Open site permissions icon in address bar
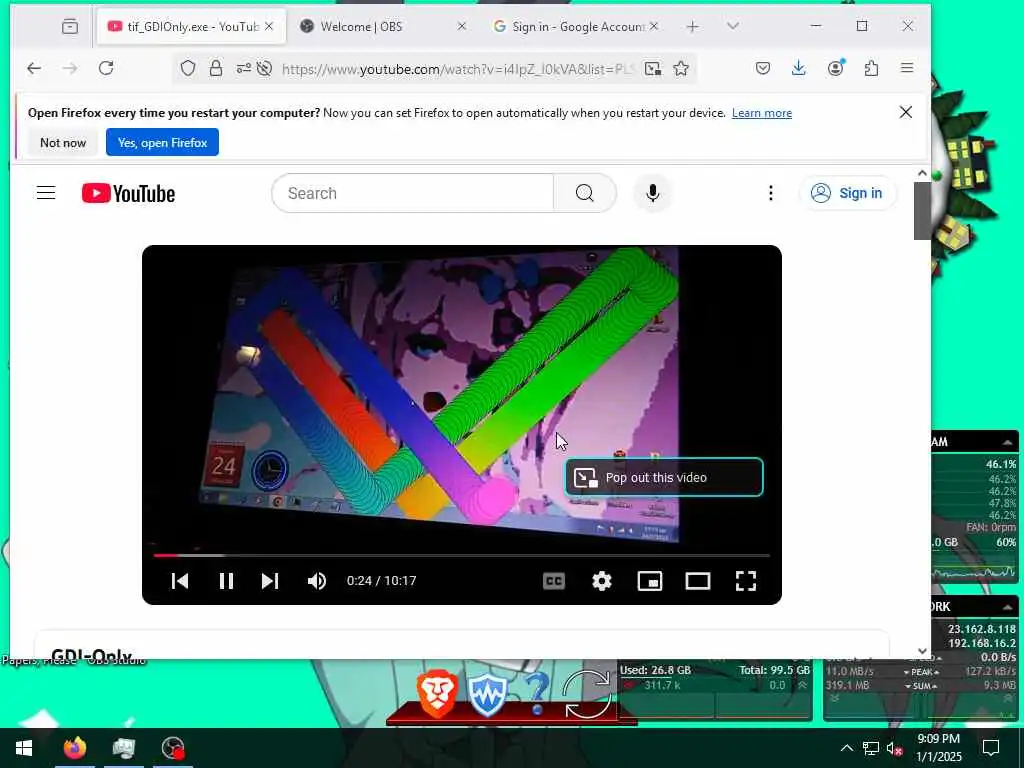This screenshot has height=768, width=1024. click(244, 68)
